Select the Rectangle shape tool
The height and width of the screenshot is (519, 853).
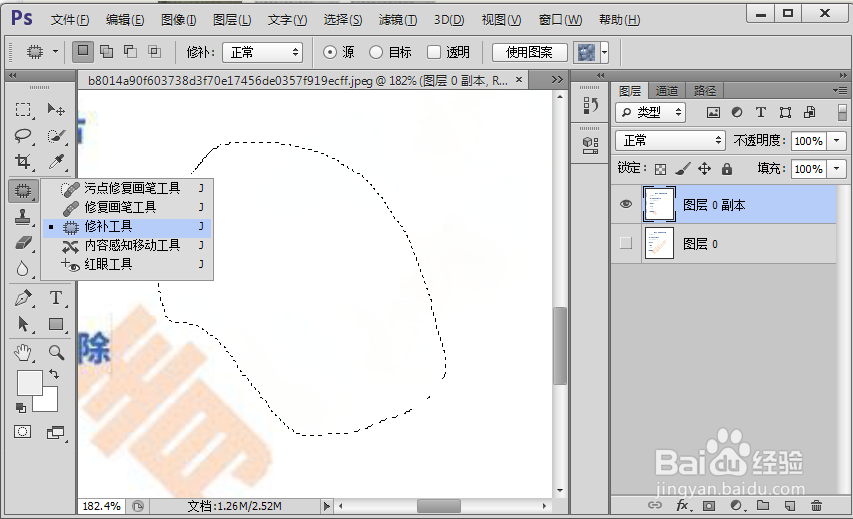(x=55, y=324)
